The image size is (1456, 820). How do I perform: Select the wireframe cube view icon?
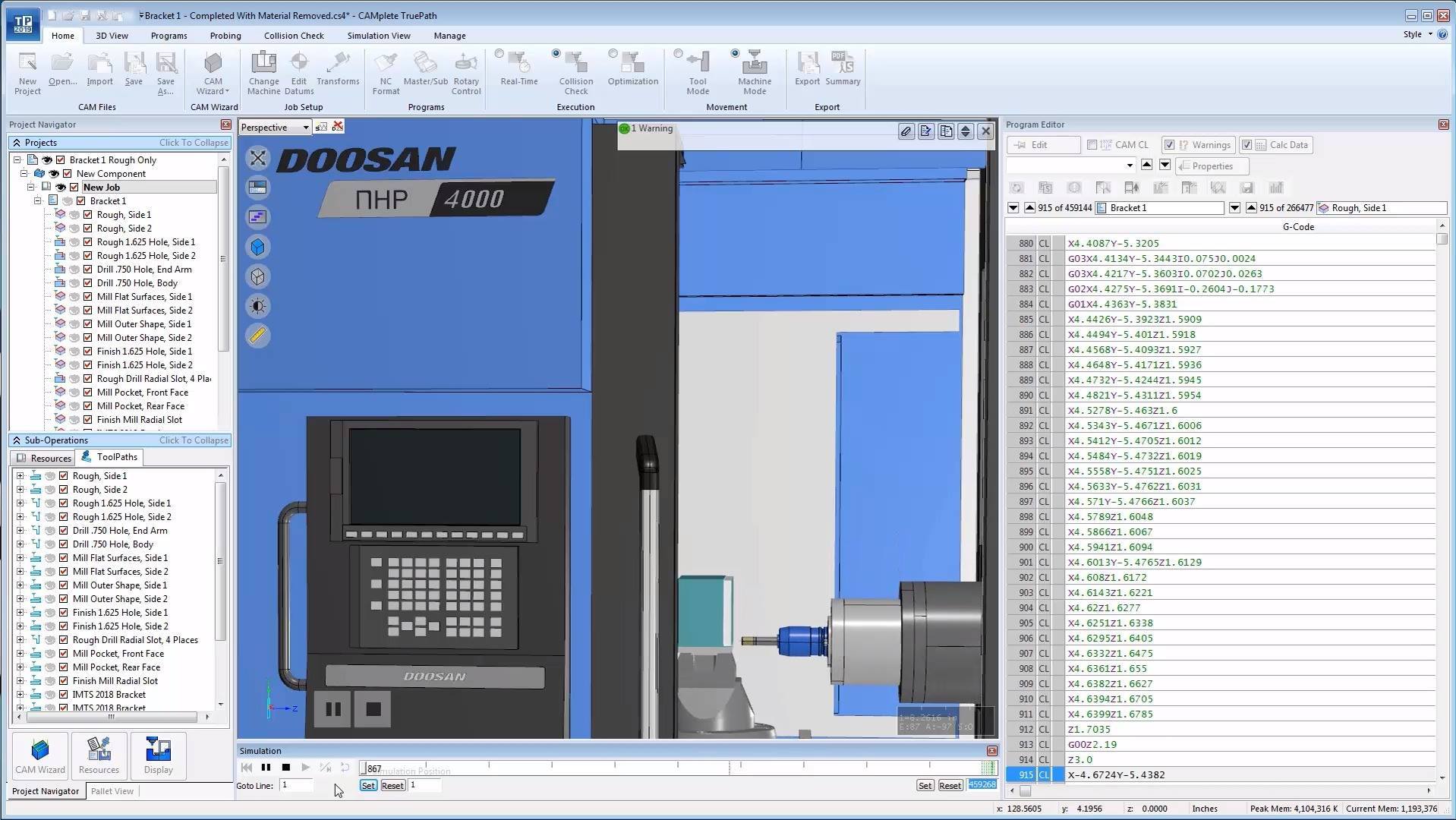(258, 276)
